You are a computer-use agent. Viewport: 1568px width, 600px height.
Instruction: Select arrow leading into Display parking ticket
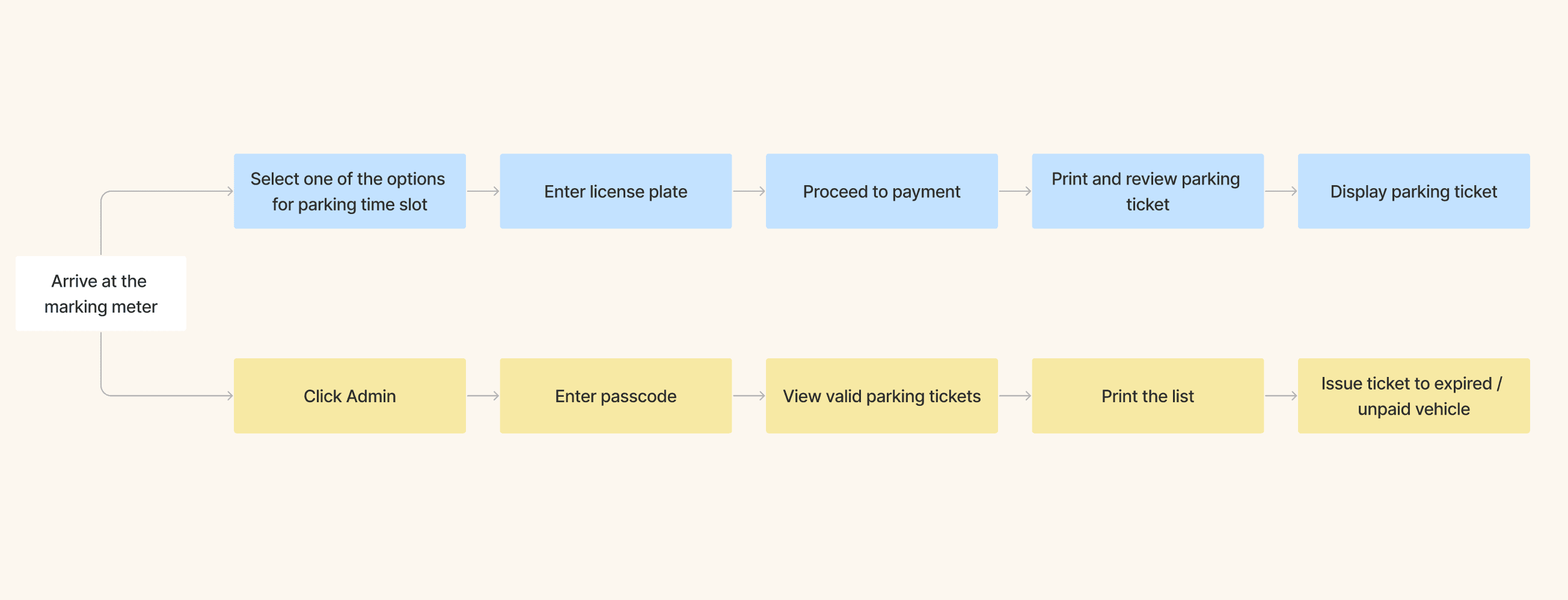(1281, 191)
